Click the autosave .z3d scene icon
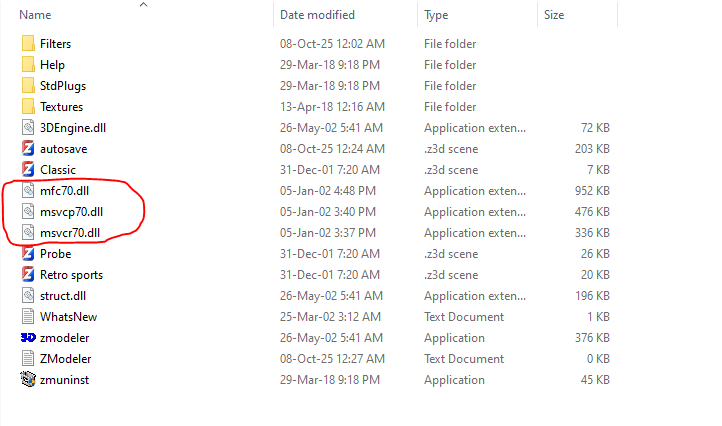This screenshot has height=426, width=722. pos(28,149)
